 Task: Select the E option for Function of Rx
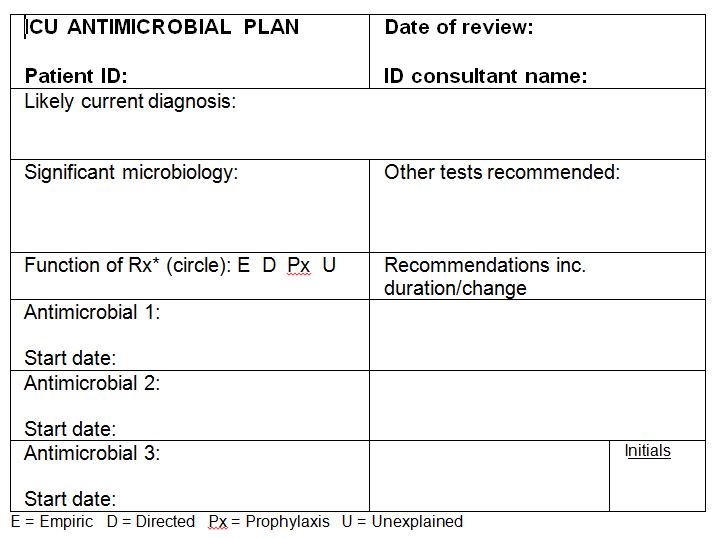pyautogui.click(x=243, y=265)
